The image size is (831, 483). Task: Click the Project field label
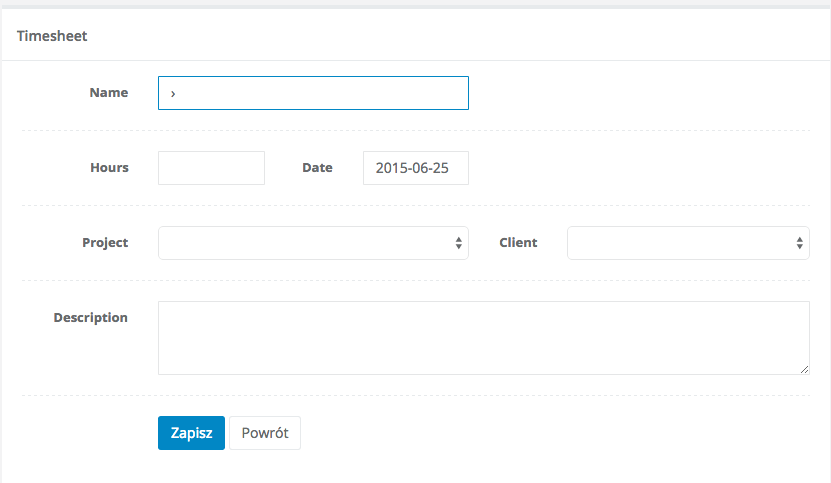(105, 243)
